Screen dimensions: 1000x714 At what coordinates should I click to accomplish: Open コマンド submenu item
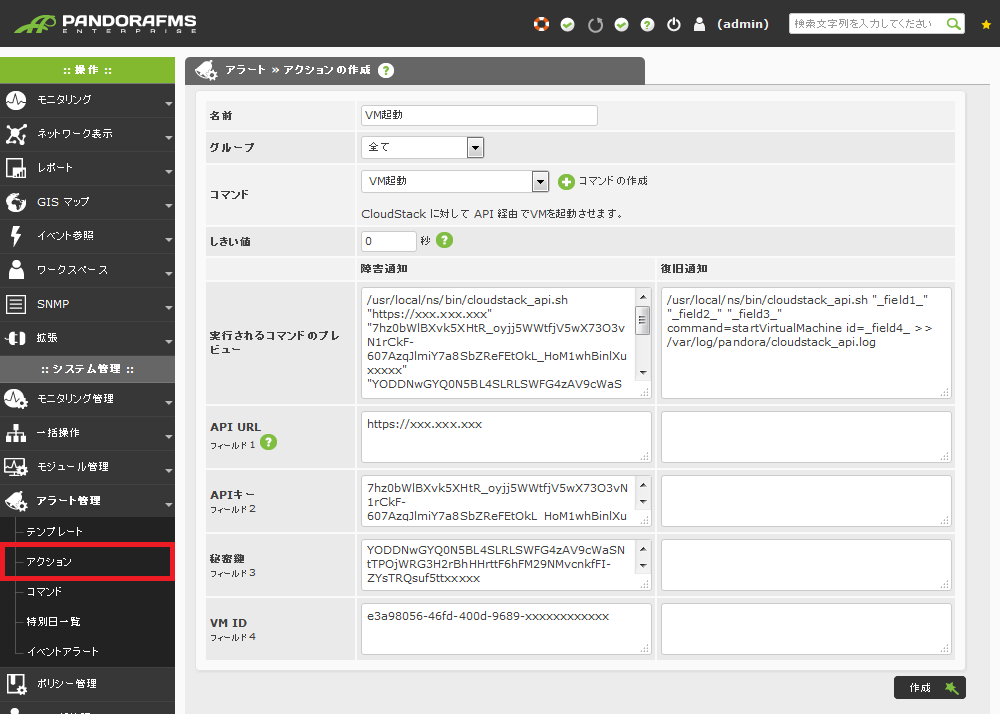tap(44, 592)
